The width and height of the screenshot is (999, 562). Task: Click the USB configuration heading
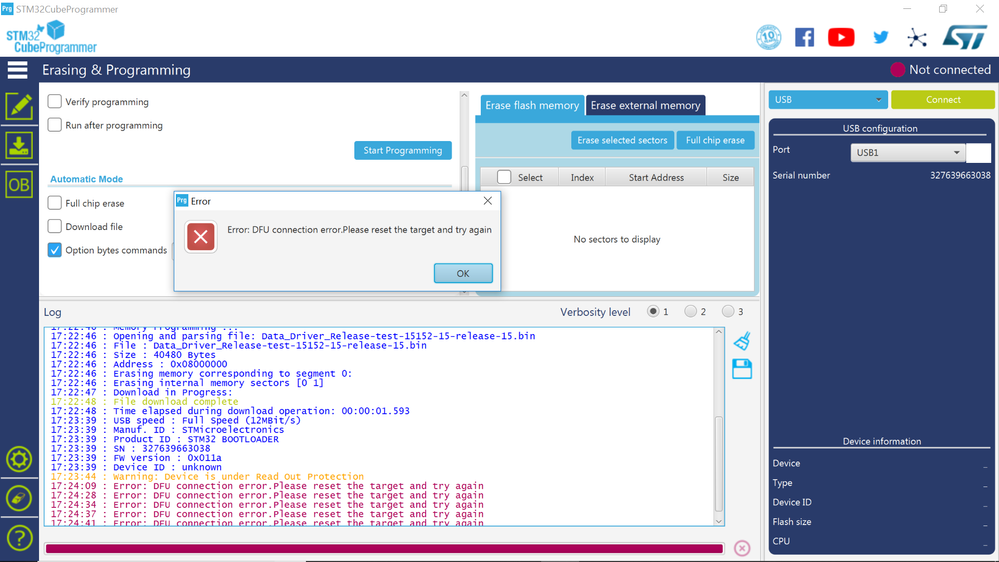pyautogui.click(x=880, y=128)
